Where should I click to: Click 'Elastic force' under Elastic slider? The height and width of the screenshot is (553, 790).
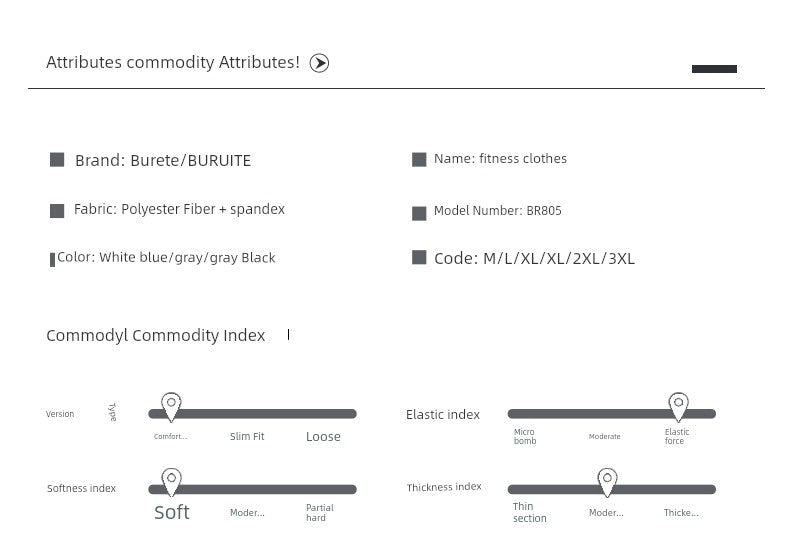click(x=677, y=436)
